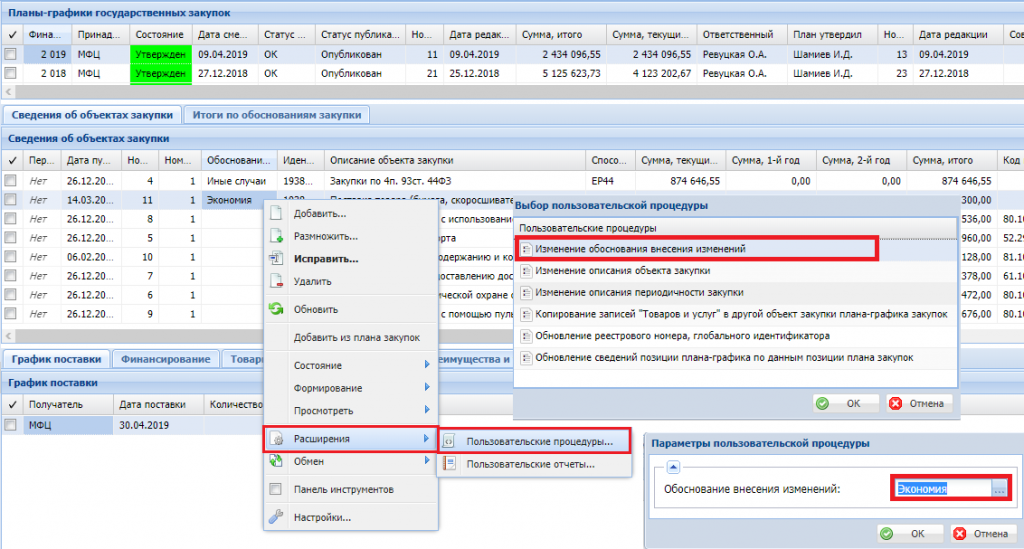
Task: Check the Панель инструментов checkbox
Action: [277, 490]
